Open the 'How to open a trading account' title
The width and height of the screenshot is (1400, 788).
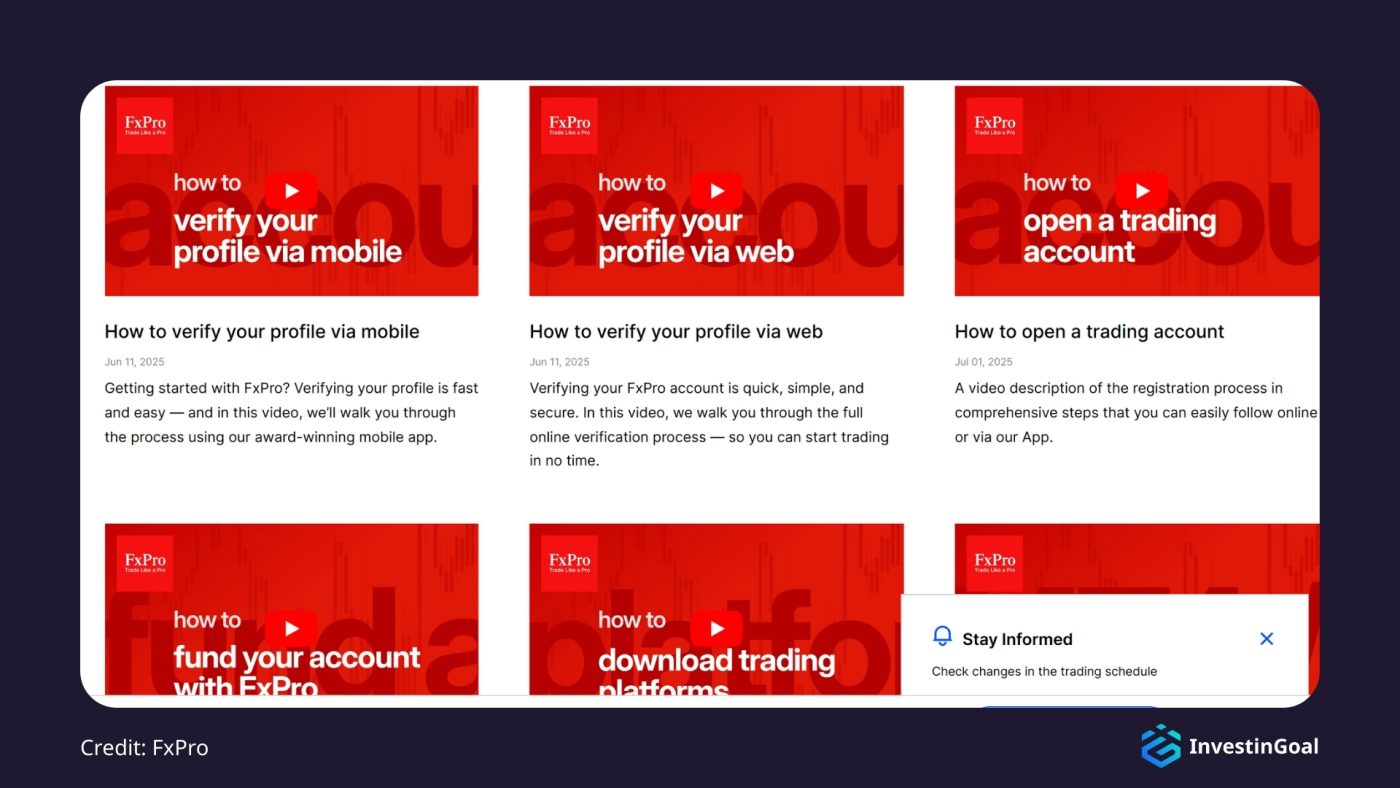[1089, 332]
